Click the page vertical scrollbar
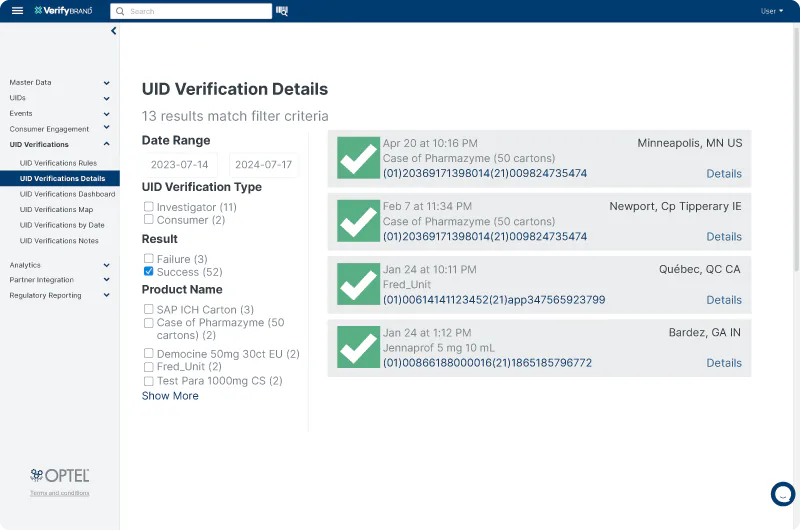 (x=796, y=148)
